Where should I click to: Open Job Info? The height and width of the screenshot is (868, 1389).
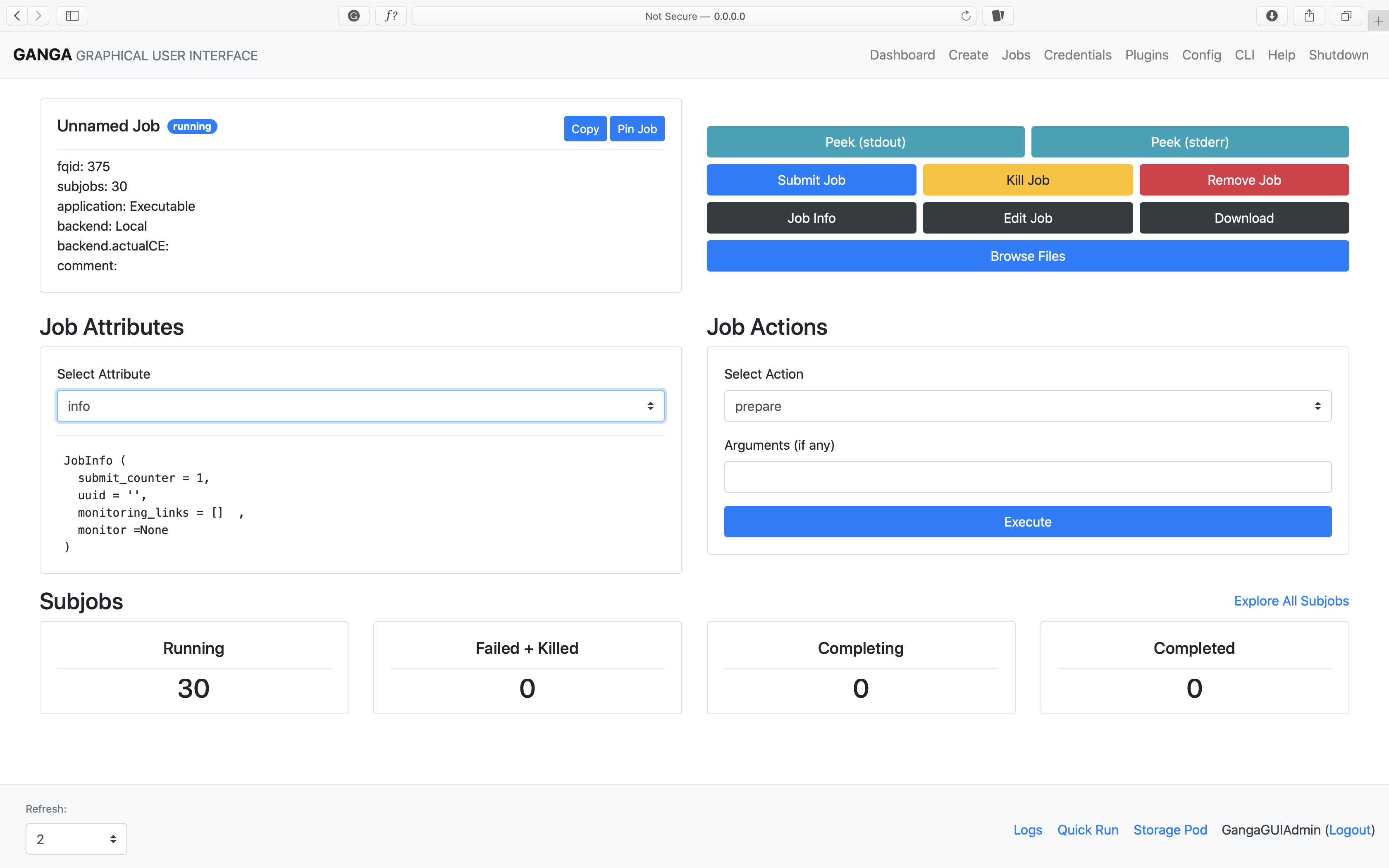pos(811,218)
